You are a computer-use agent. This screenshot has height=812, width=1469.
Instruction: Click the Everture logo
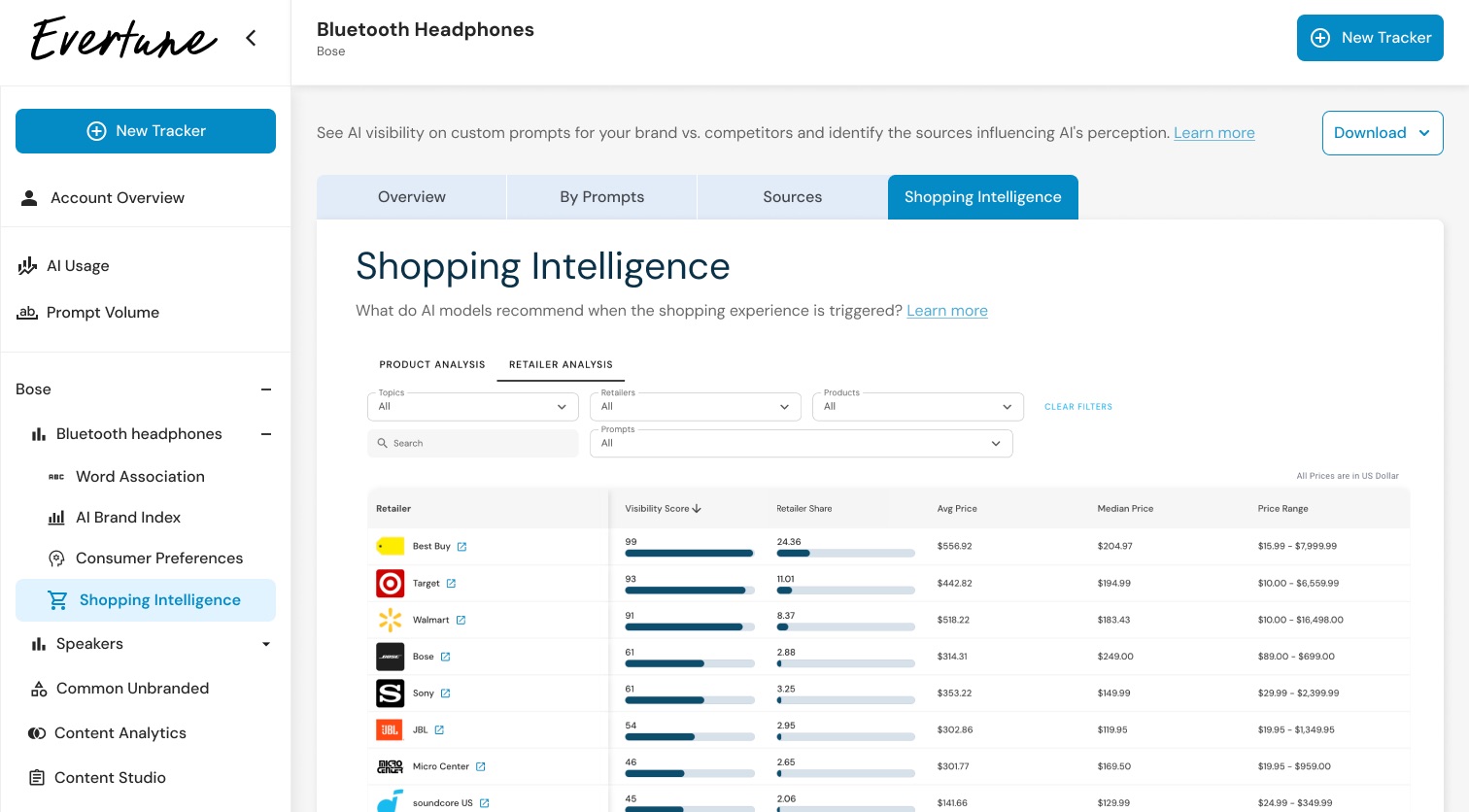(123, 39)
